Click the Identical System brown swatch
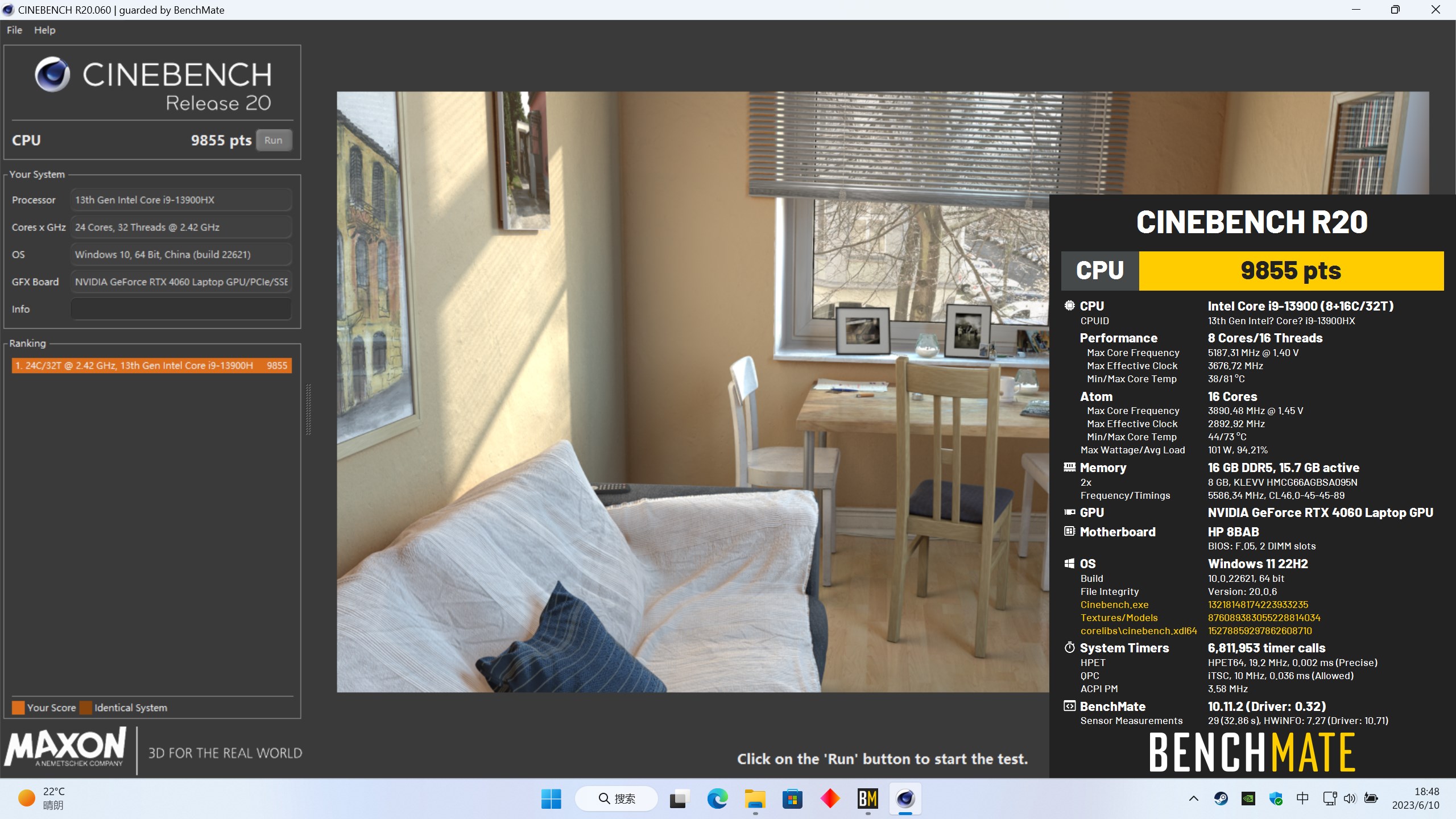The height and width of the screenshot is (819, 1456). tap(86, 708)
